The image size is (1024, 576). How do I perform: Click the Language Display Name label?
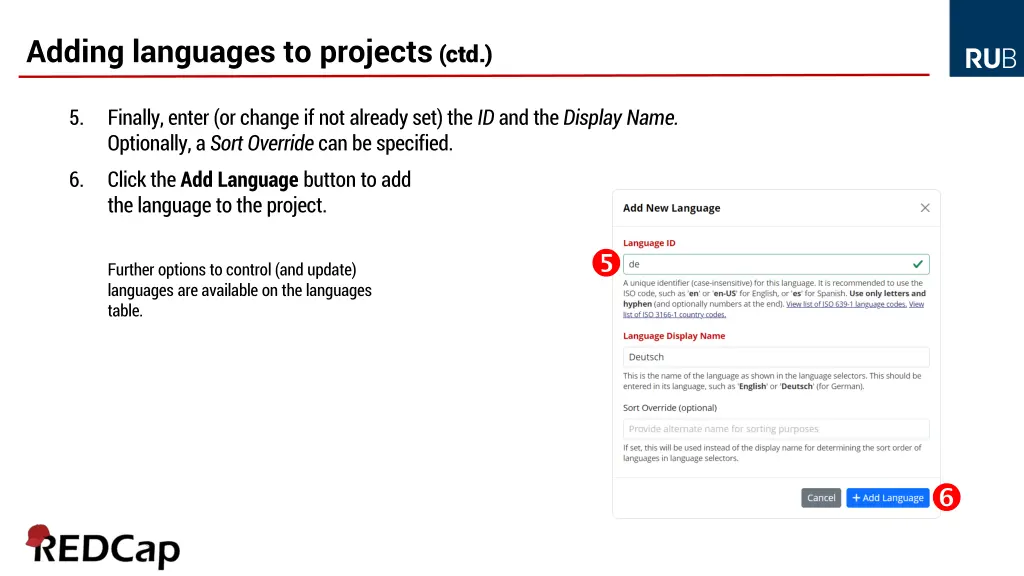coord(674,336)
